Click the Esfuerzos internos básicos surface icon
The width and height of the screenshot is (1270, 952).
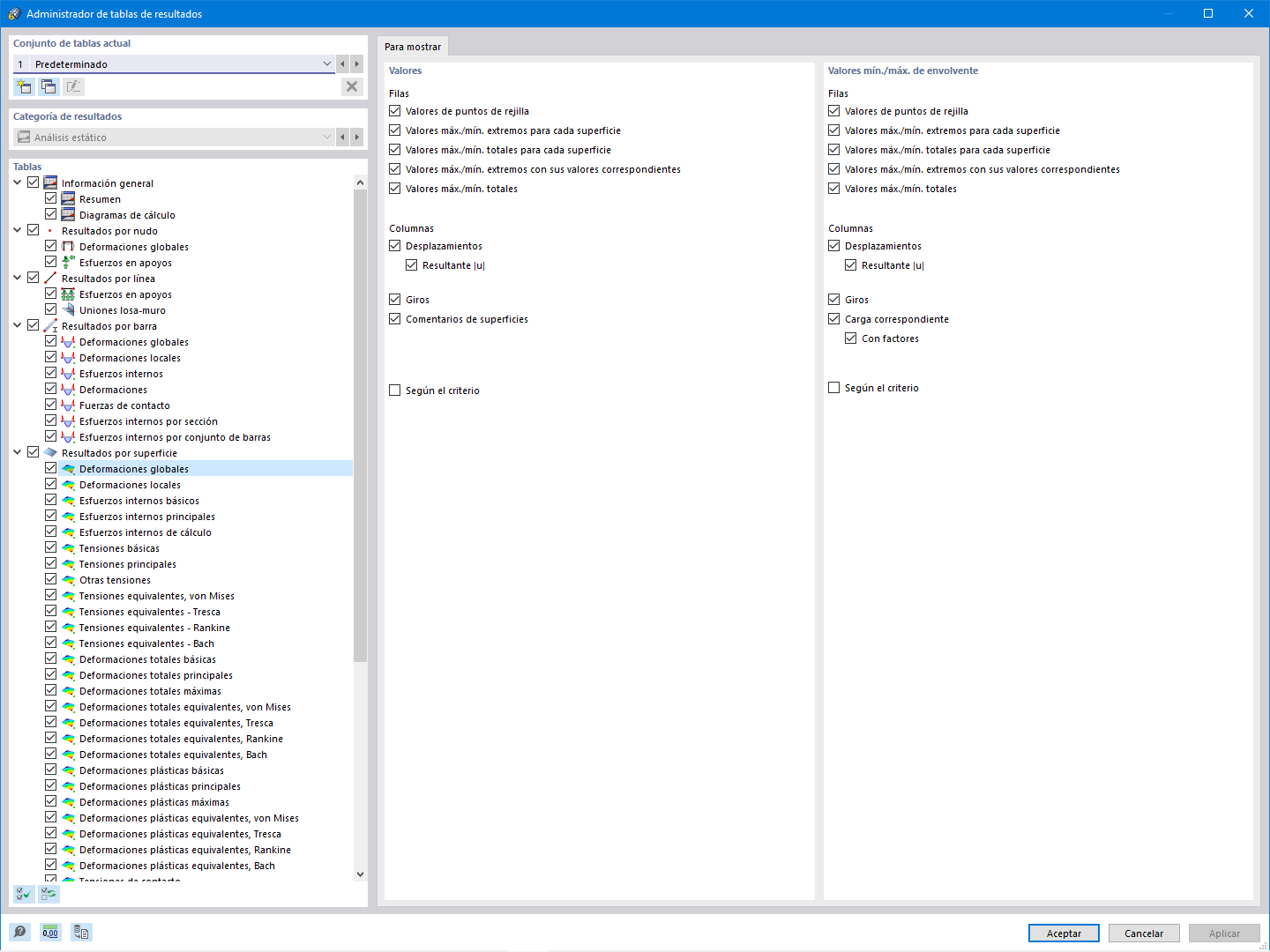click(x=68, y=501)
